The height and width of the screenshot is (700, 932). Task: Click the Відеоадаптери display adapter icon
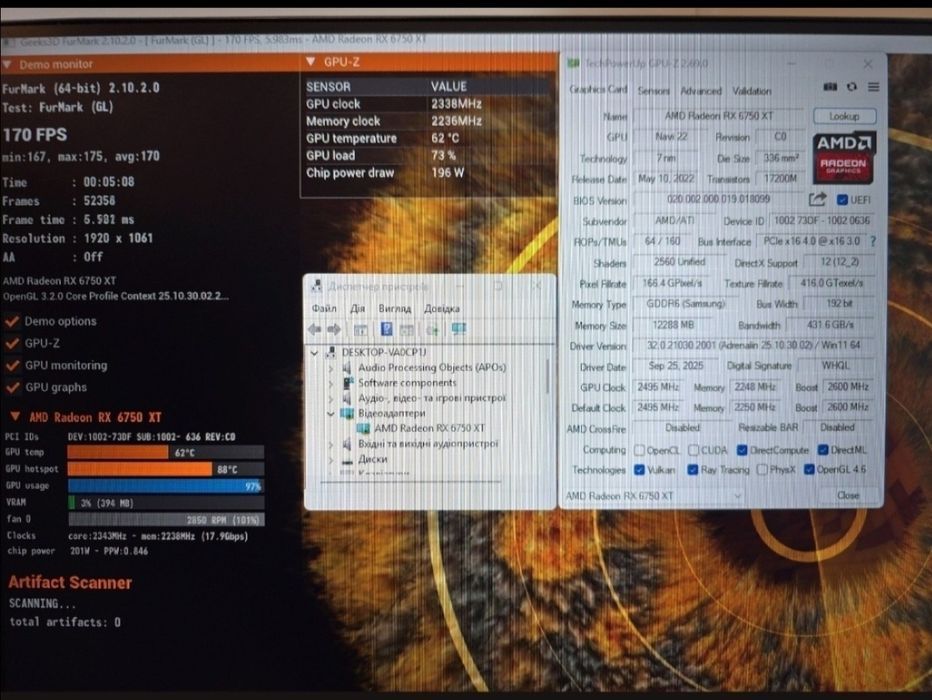click(x=347, y=413)
